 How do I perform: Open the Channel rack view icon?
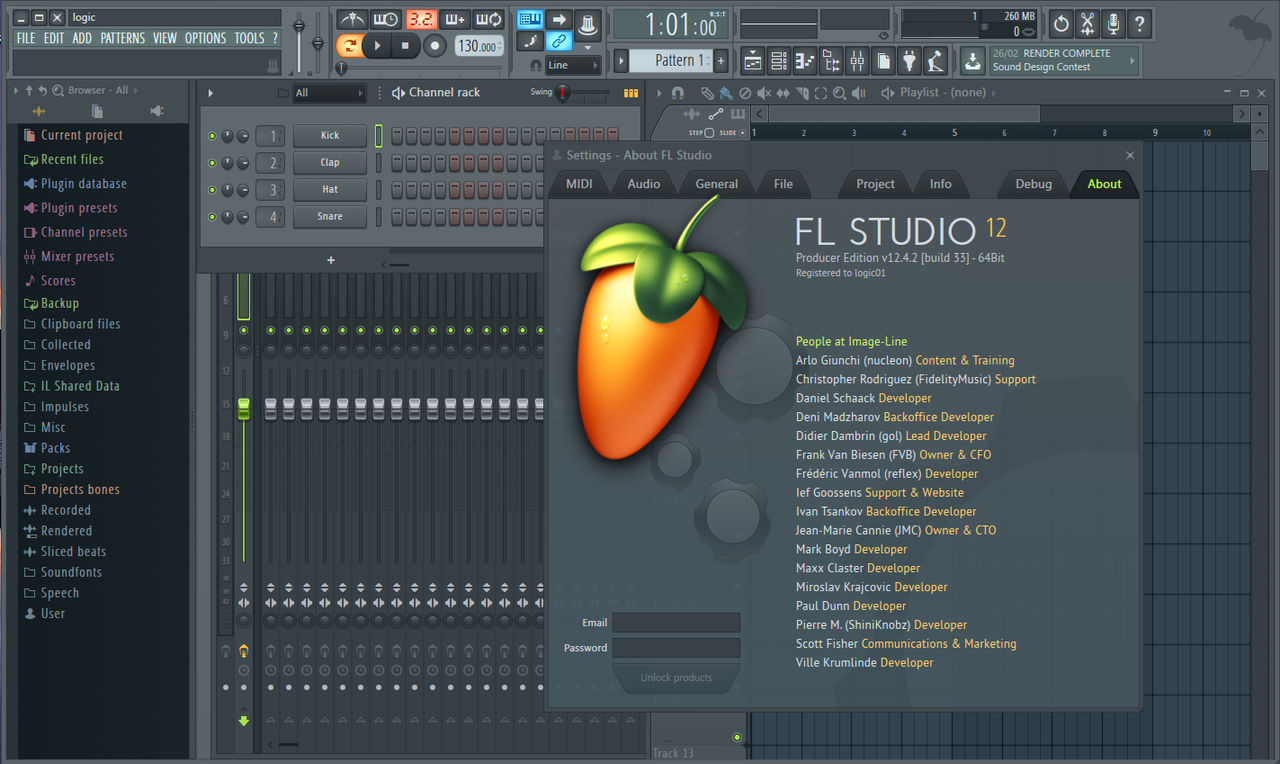click(x=778, y=61)
